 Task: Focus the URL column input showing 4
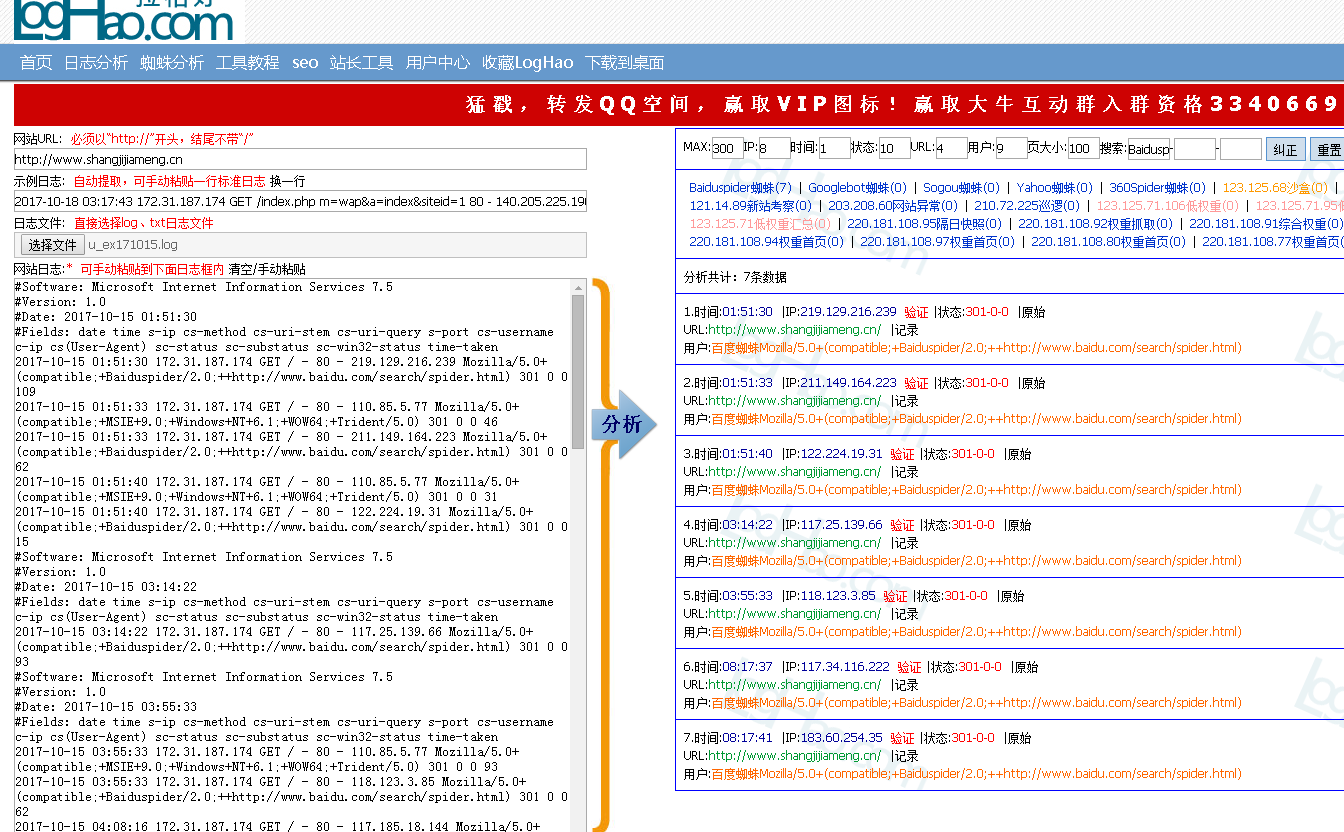tap(951, 148)
